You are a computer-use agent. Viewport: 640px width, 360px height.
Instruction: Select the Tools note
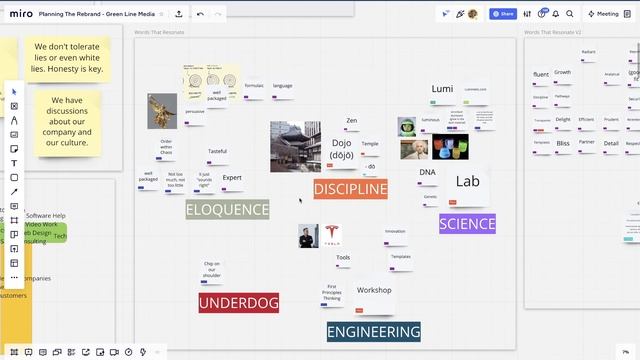point(343,260)
